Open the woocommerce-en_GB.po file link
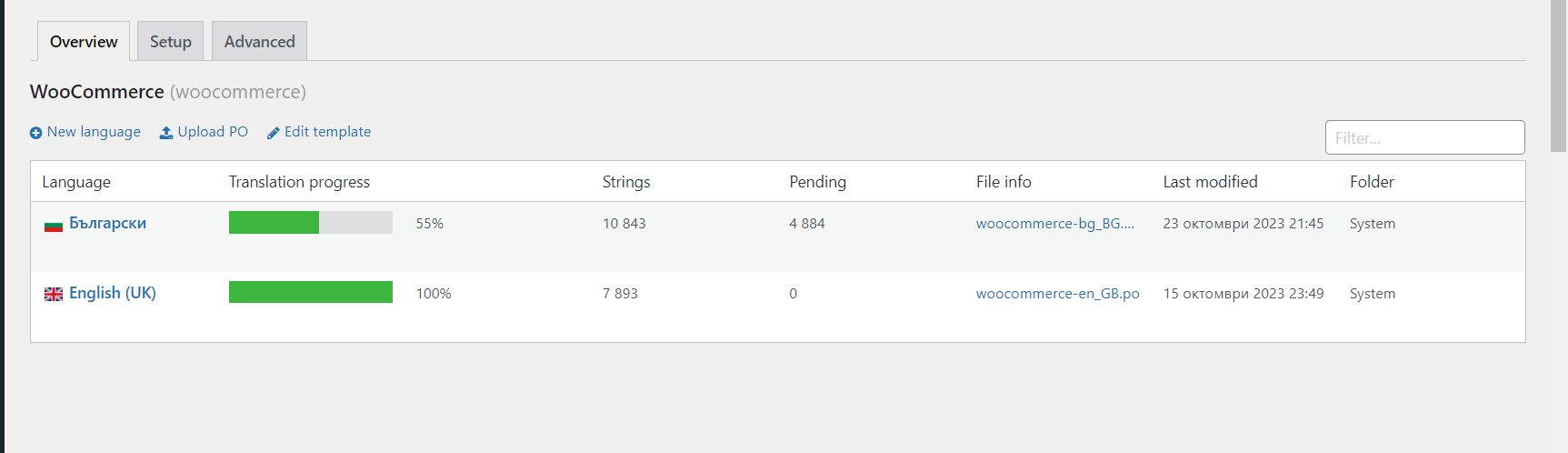 tap(1057, 294)
